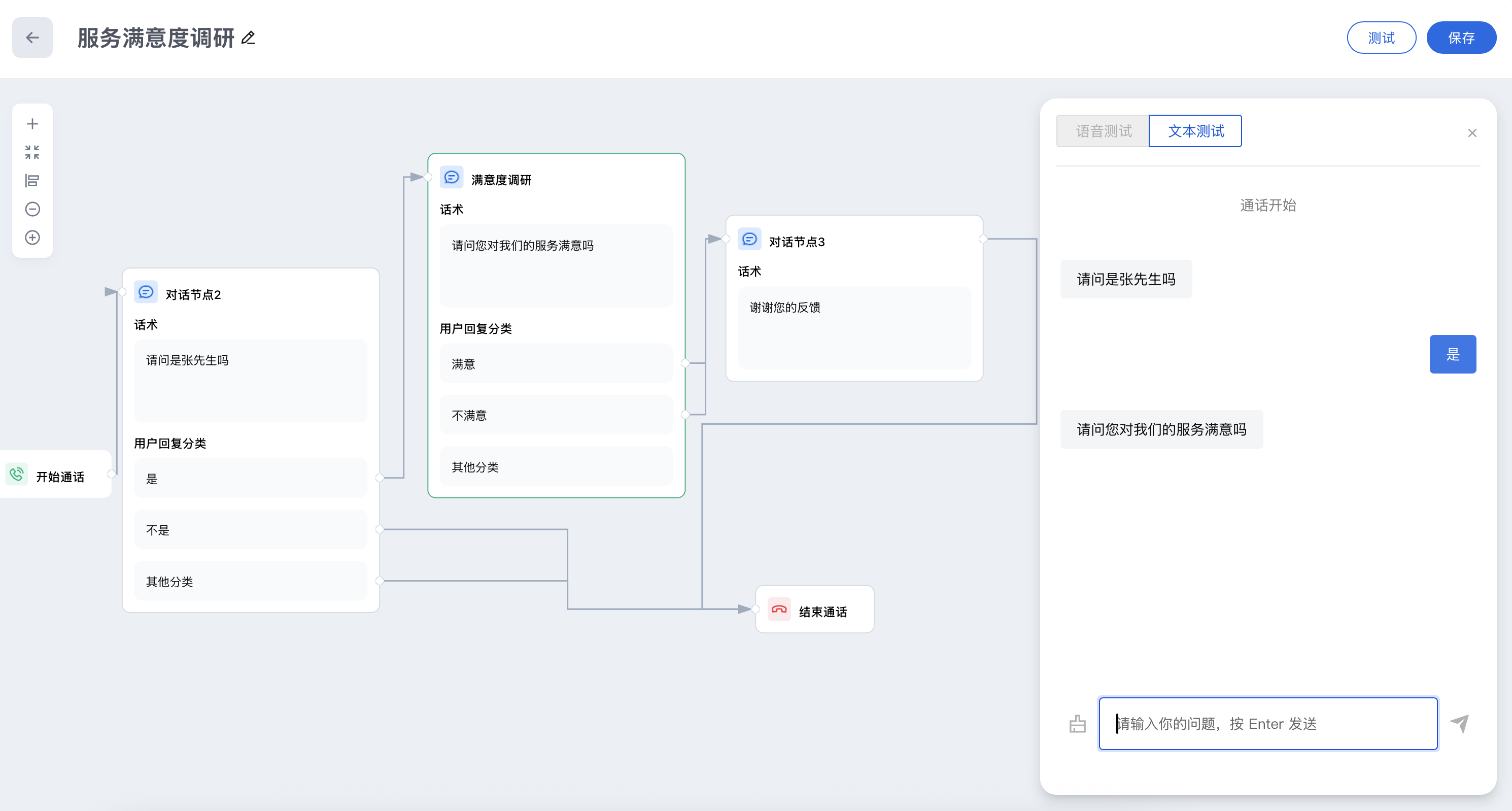Click the auto-align layout icon
The image size is (1512, 811).
coord(32,181)
